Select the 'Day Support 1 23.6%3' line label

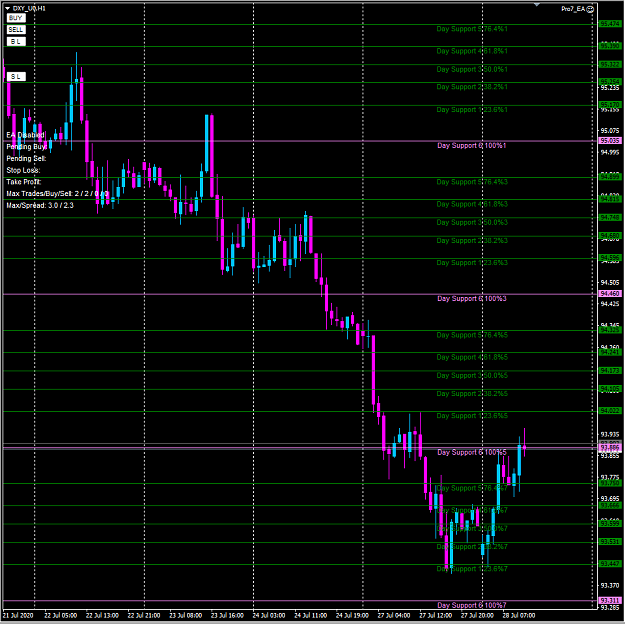(472, 263)
